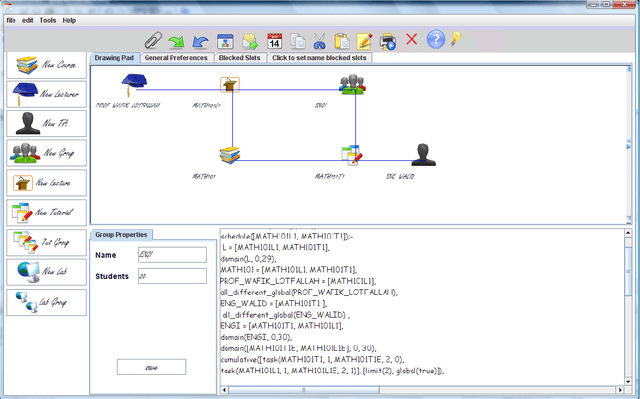This screenshot has height=399, width=640.
Task: Click the mail send toolbar icon
Action: [x=250, y=42]
